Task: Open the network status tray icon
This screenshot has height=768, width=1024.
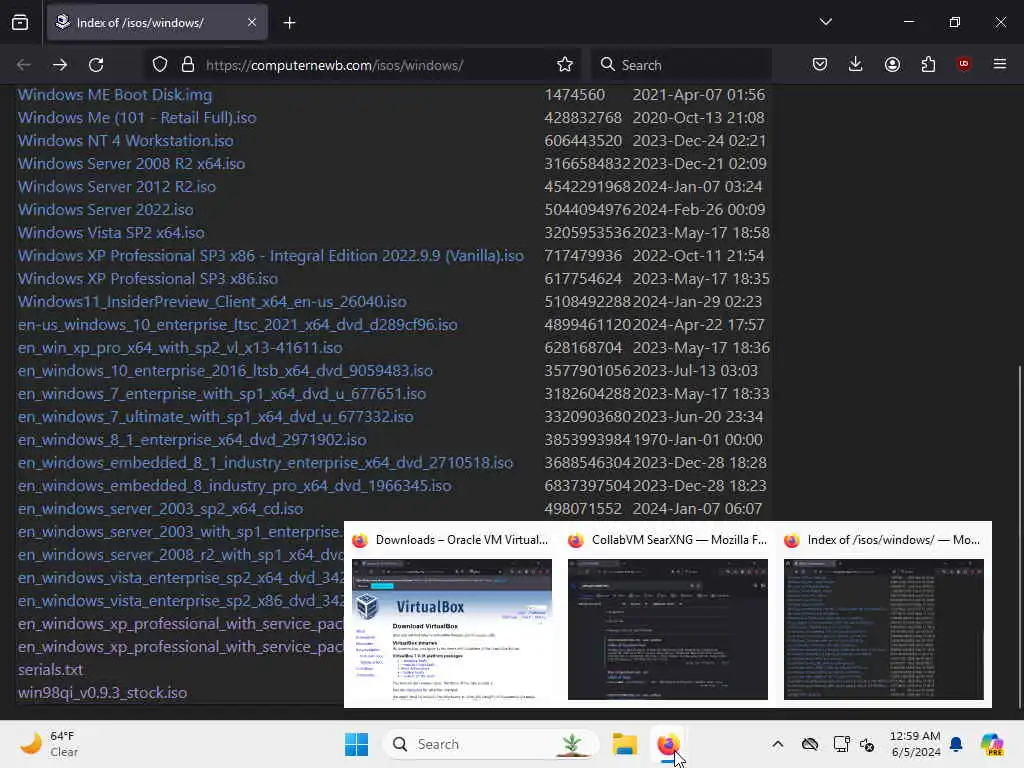Action: pyautogui.click(x=841, y=744)
